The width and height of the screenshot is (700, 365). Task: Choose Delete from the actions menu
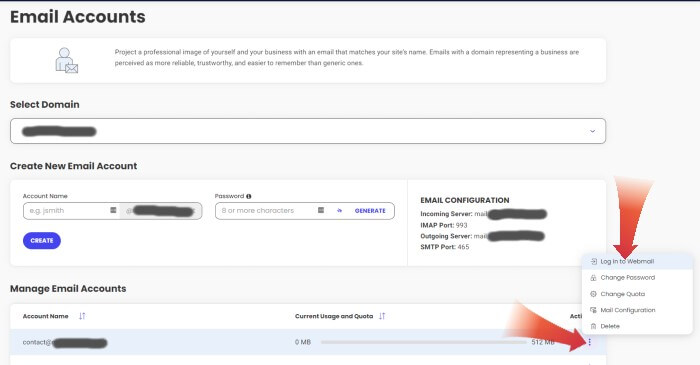(x=637, y=326)
